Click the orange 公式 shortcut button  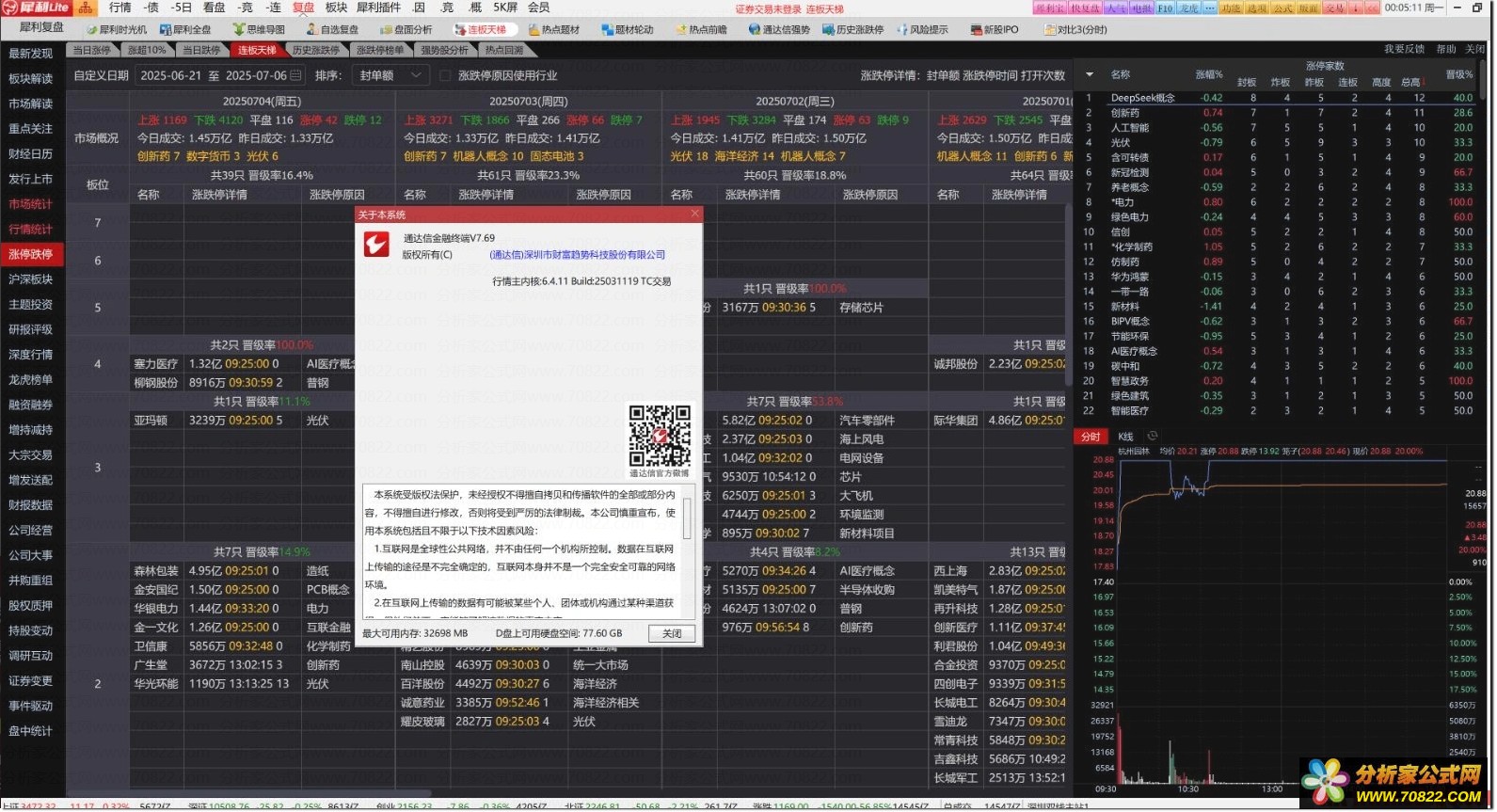[1282, 8]
